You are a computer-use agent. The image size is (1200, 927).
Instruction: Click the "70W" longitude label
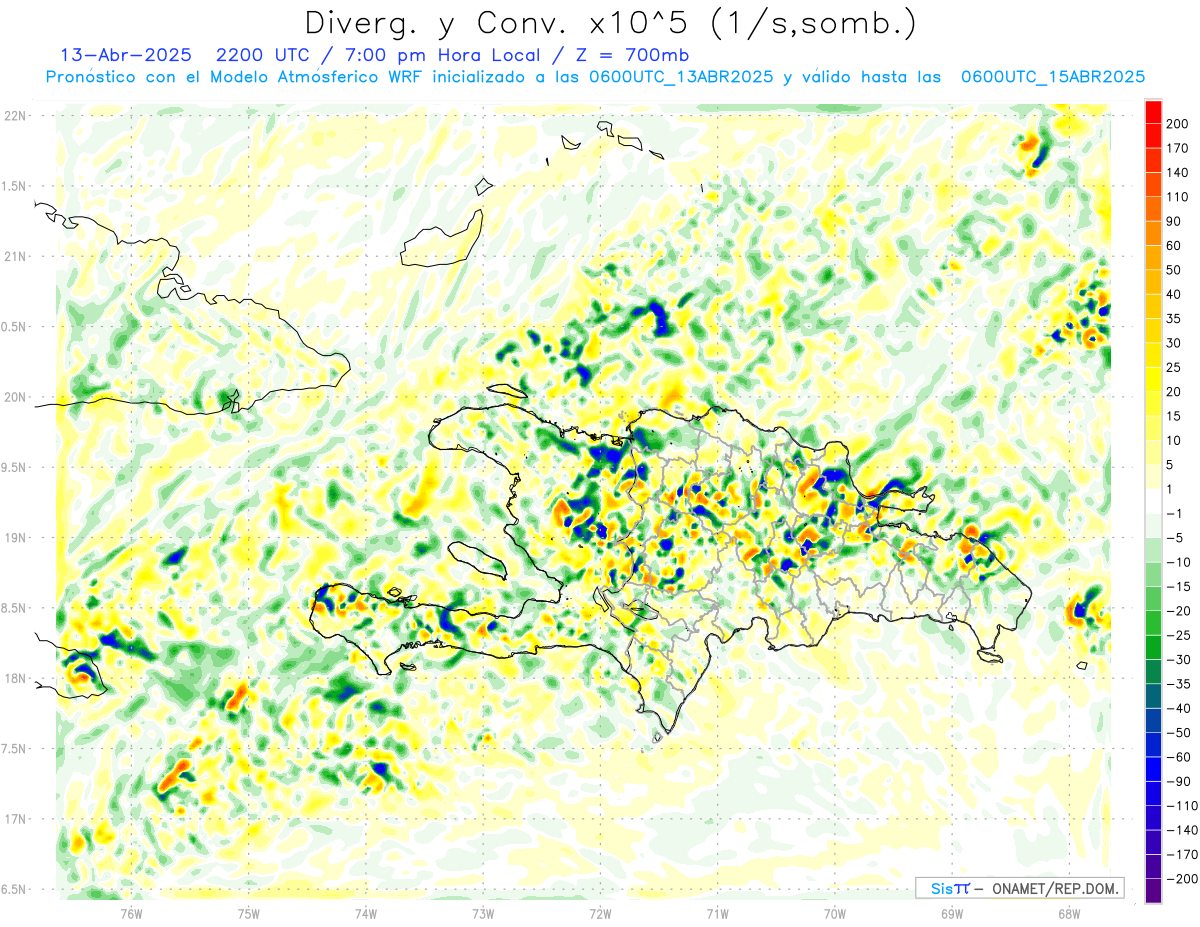pyautogui.click(x=834, y=913)
